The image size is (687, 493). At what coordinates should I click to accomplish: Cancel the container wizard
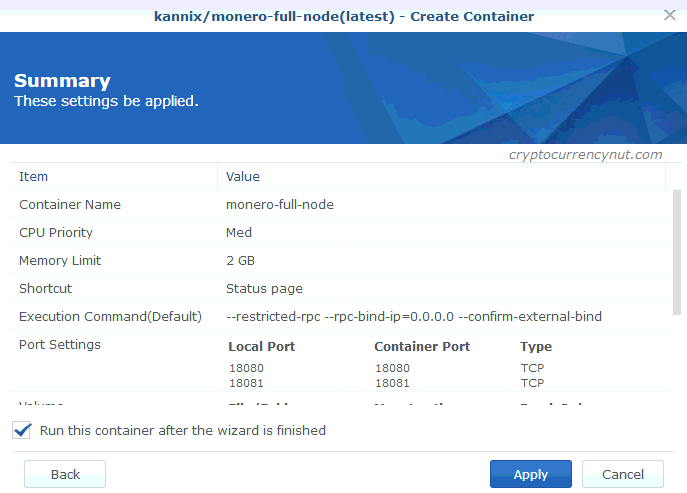point(623,474)
